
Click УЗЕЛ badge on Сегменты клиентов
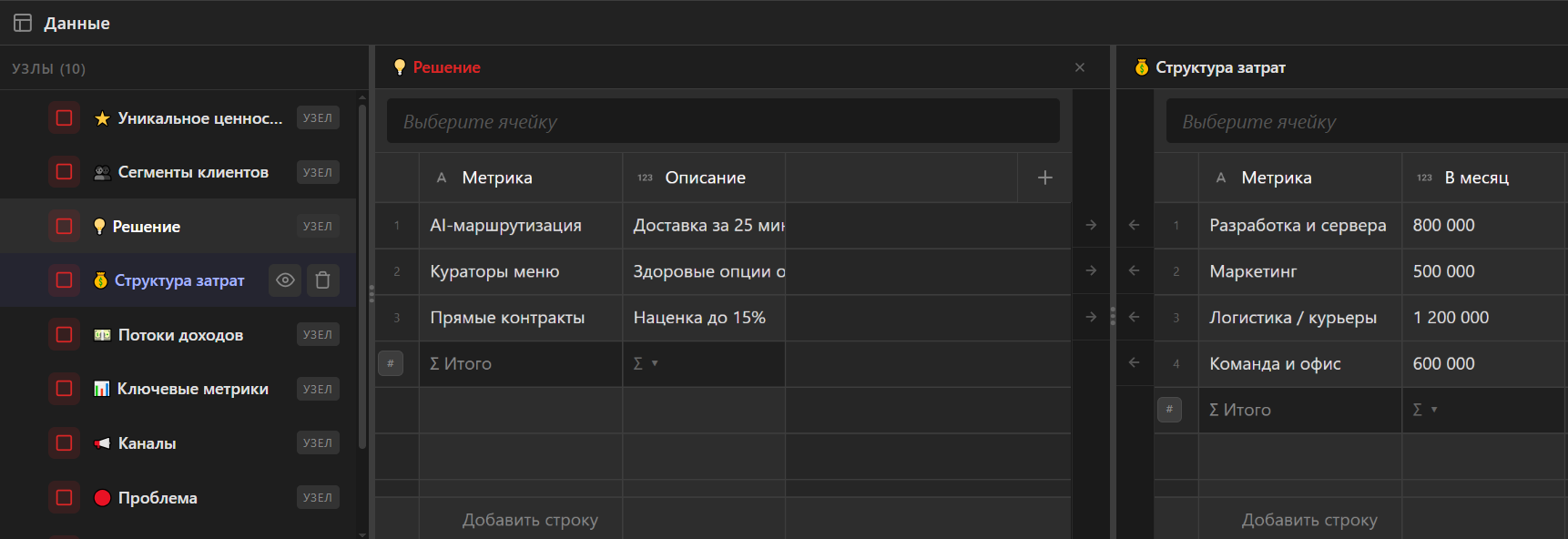pos(318,172)
